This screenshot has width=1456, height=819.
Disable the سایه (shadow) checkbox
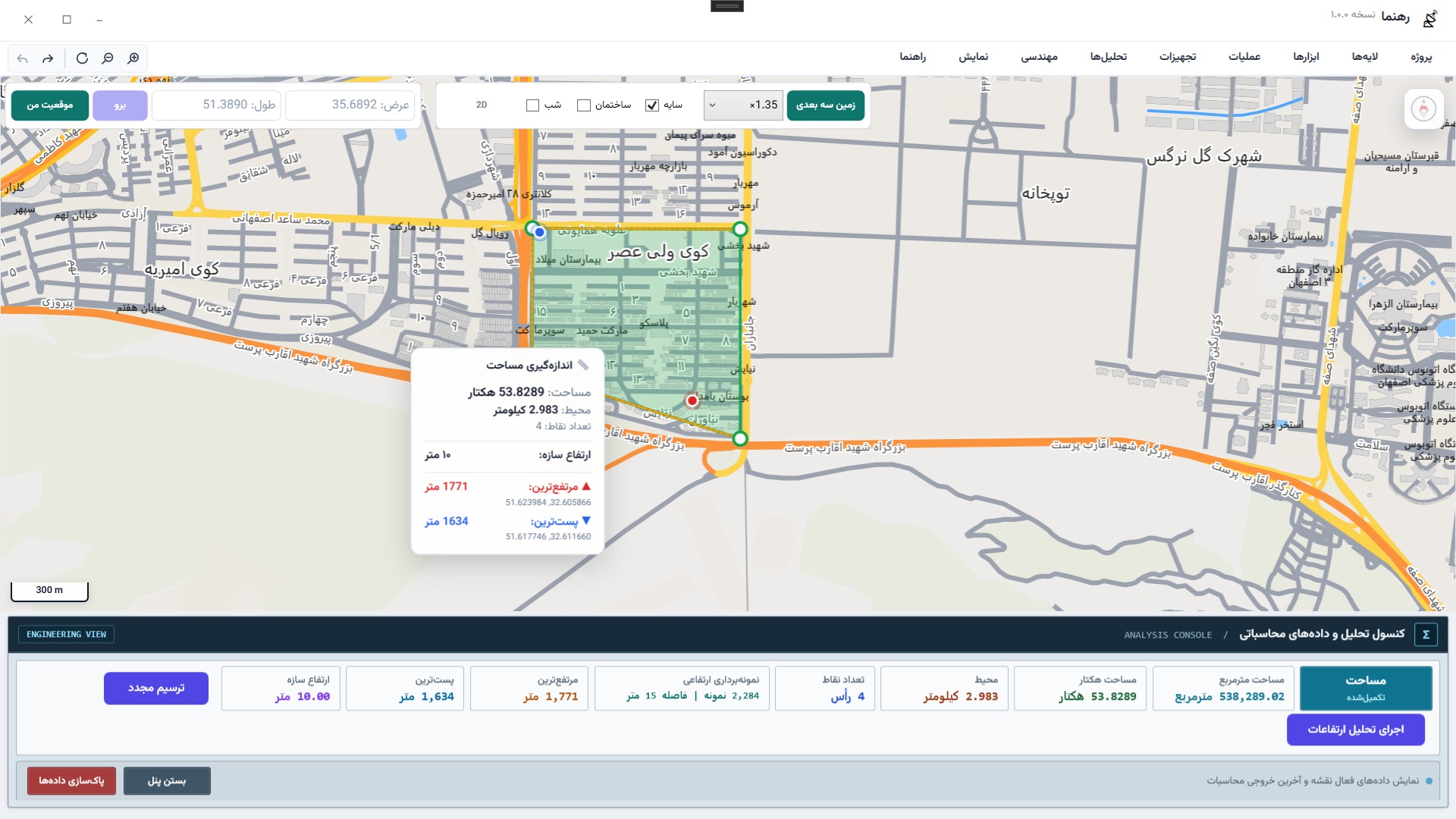coord(652,105)
